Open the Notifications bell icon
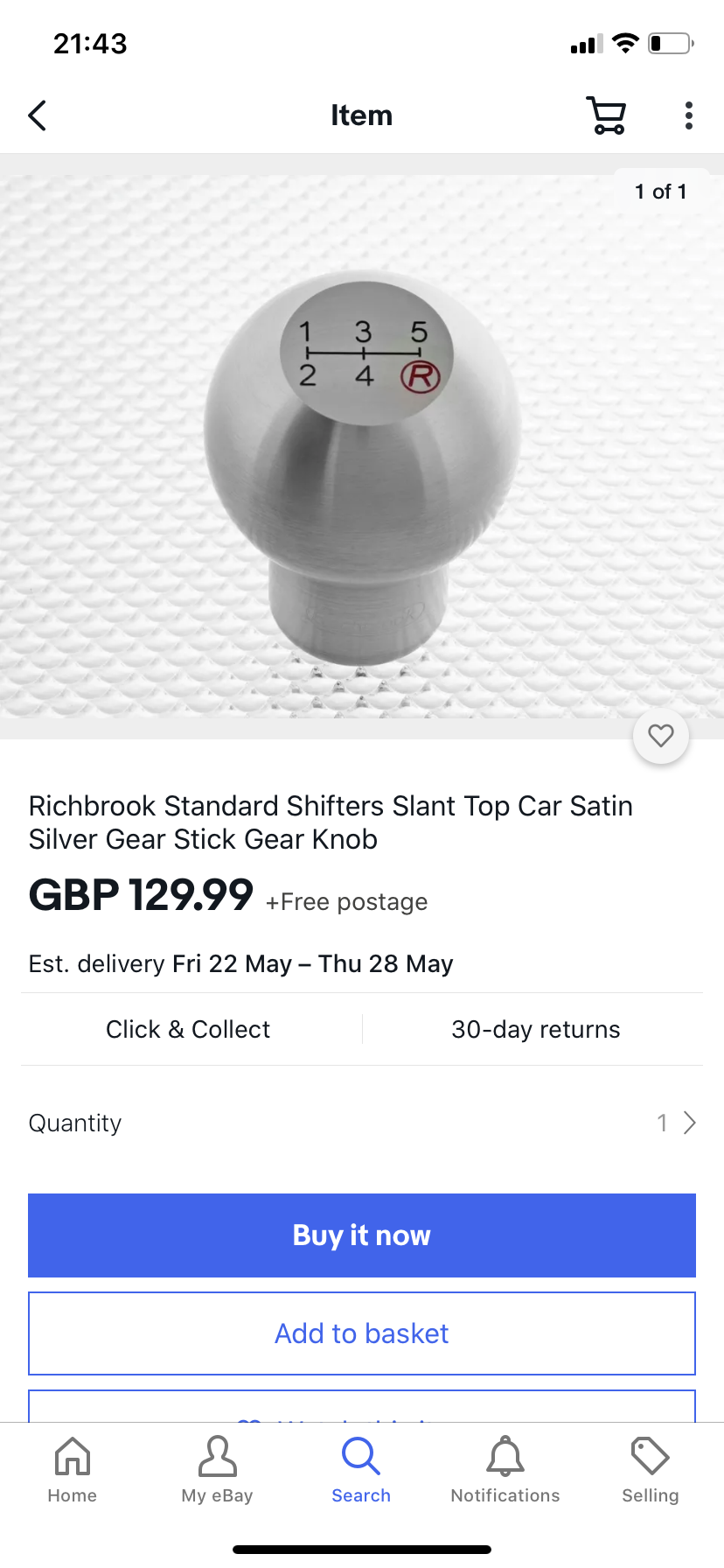The width and height of the screenshot is (724, 1568). click(505, 1458)
